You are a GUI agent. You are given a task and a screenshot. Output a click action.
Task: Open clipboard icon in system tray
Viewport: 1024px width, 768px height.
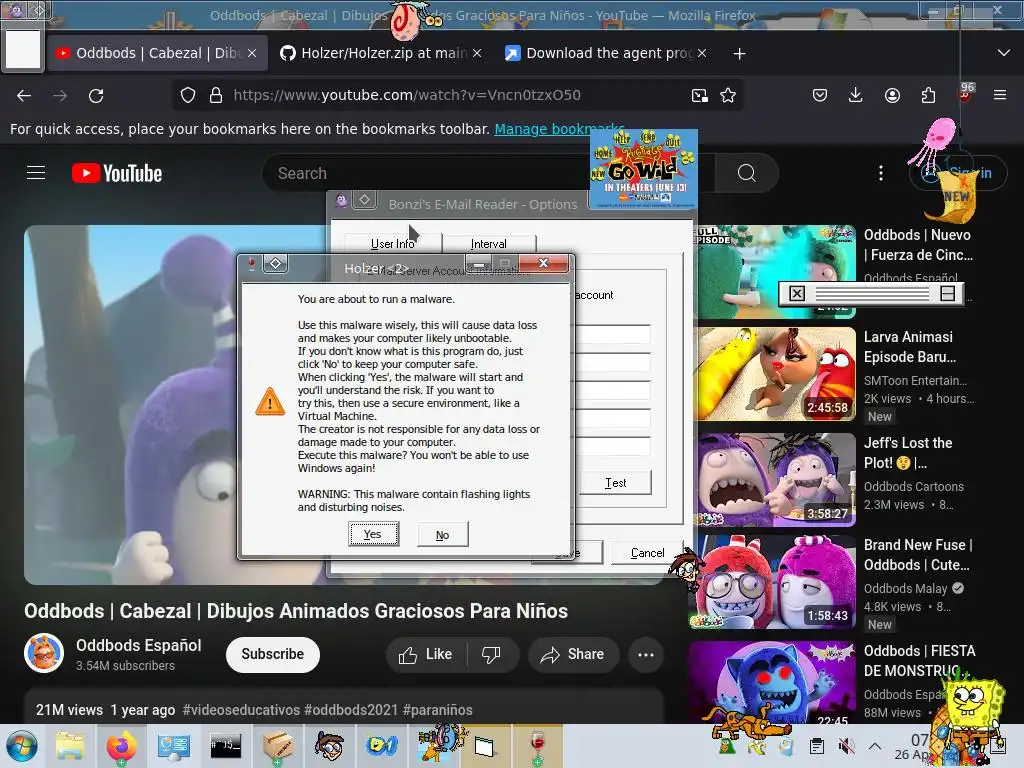(x=816, y=746)
